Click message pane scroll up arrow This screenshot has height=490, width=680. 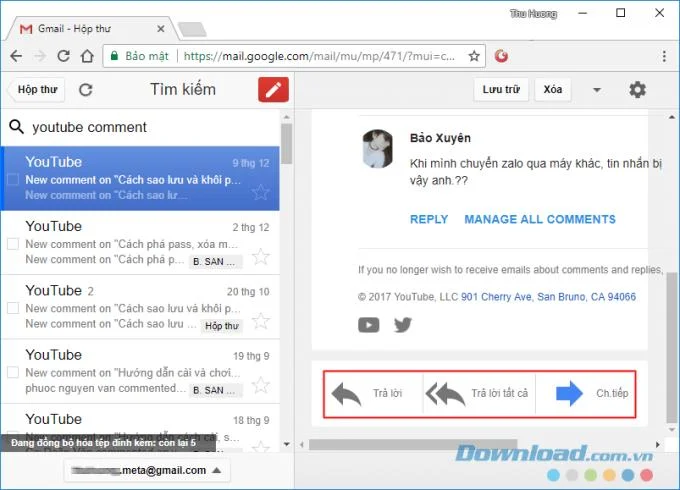[672, 117]
